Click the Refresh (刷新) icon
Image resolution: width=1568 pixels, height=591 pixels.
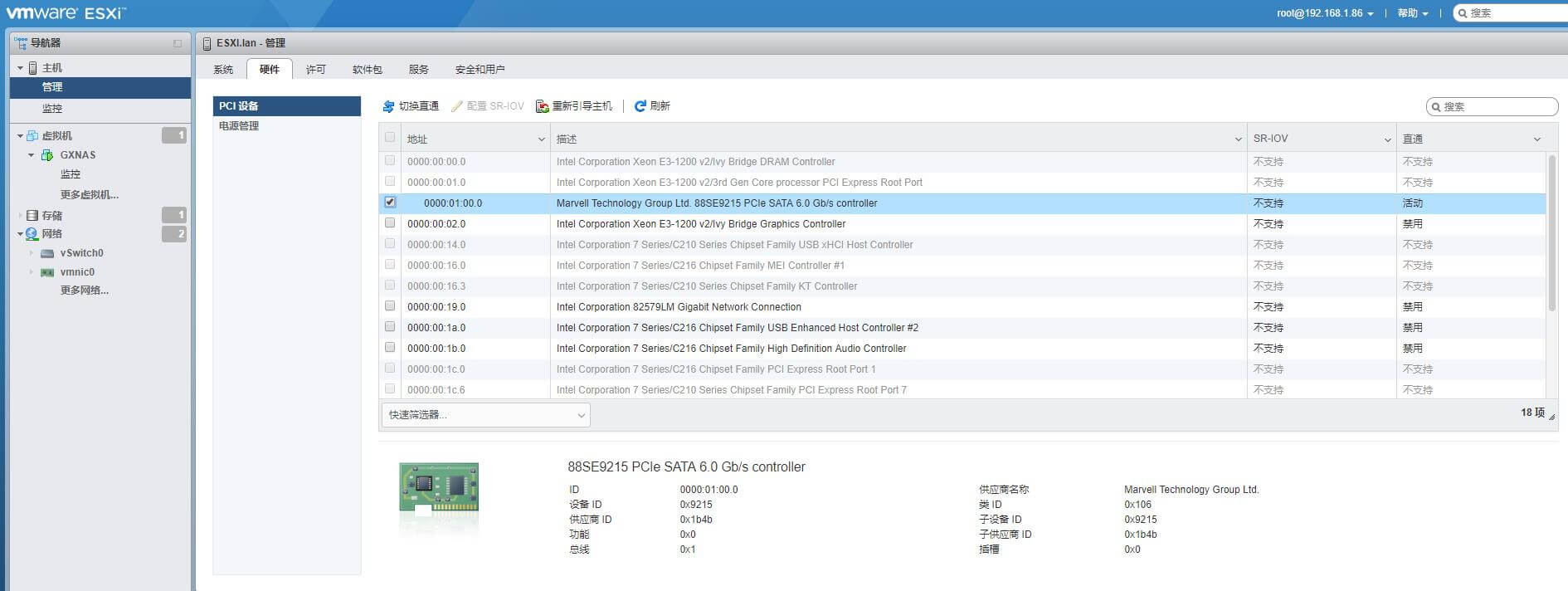(x=640, y=106)
